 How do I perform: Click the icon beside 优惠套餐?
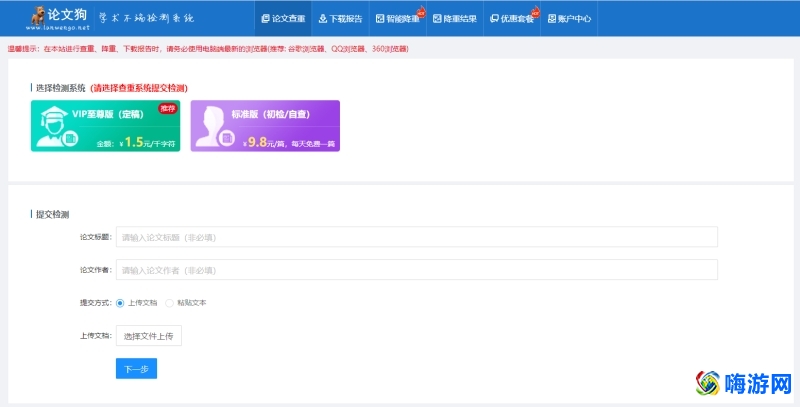[x=494, y=19]
